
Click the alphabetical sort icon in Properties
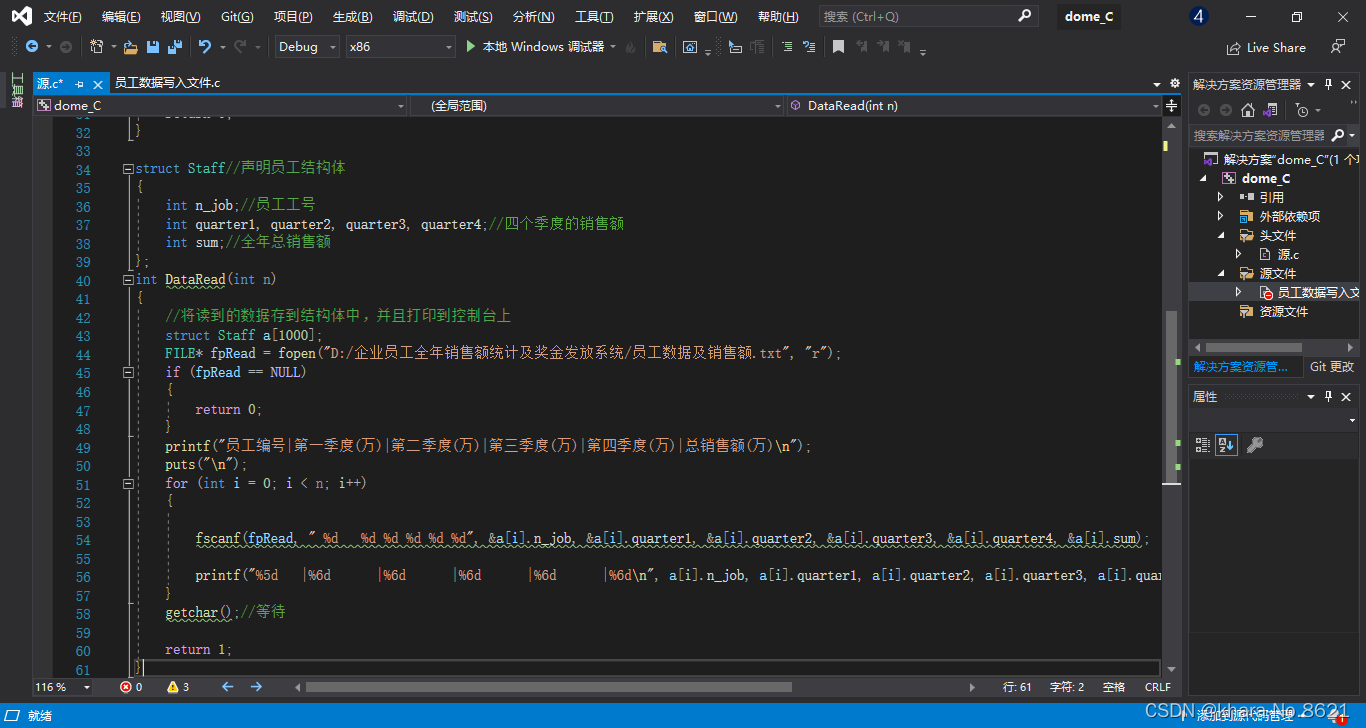click(x=1226, y=444)
